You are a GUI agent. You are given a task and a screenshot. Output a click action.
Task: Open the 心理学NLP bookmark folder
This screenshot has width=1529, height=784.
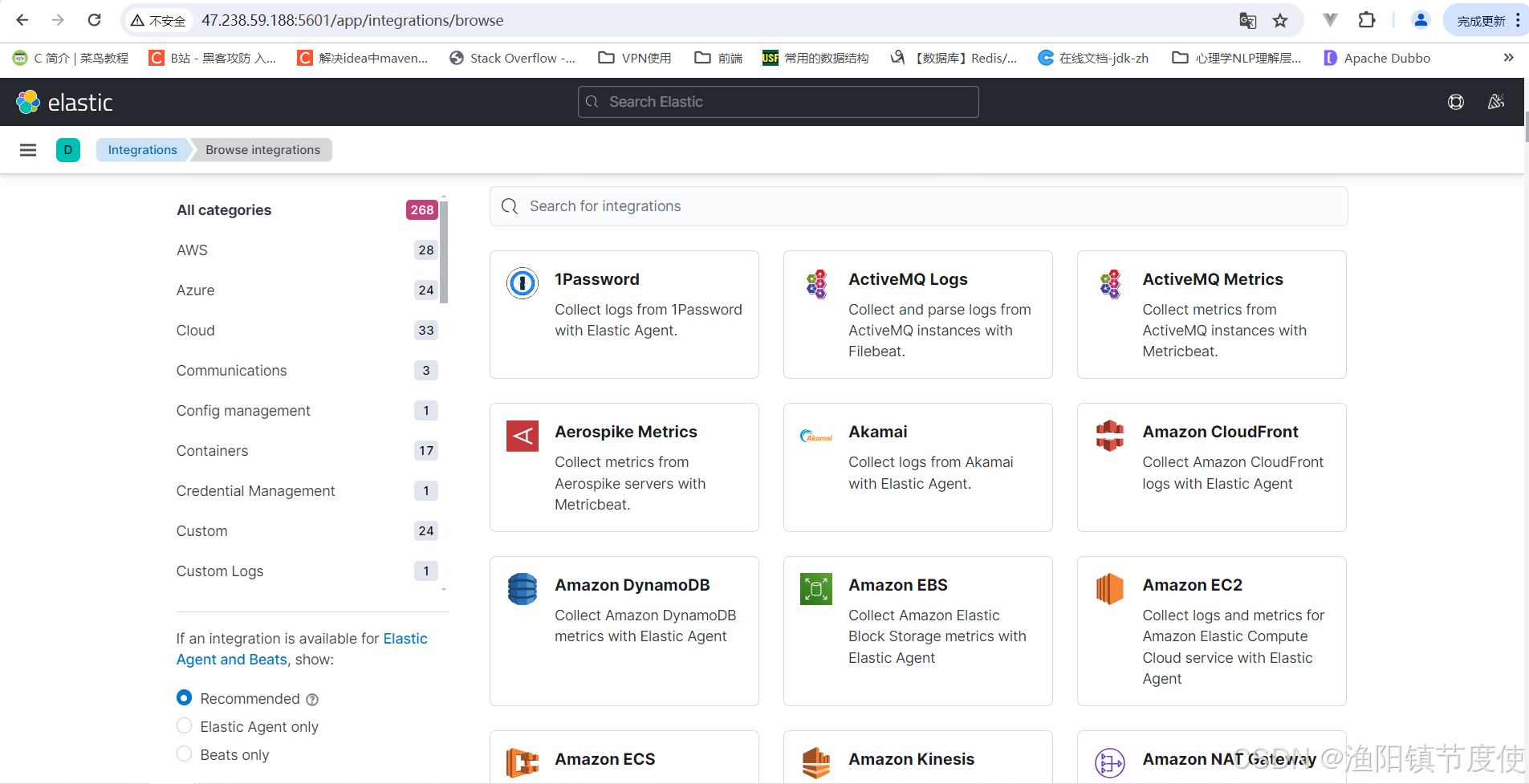[1237, 58]
